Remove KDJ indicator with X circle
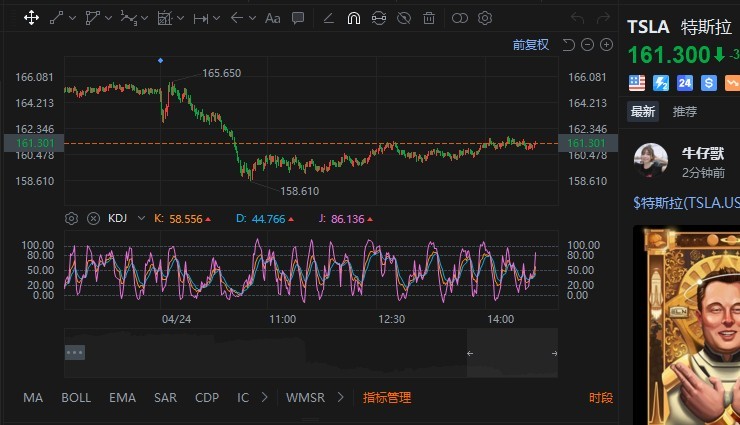The image size is (740, 425). pyautogui.click(x=93, y=218)
